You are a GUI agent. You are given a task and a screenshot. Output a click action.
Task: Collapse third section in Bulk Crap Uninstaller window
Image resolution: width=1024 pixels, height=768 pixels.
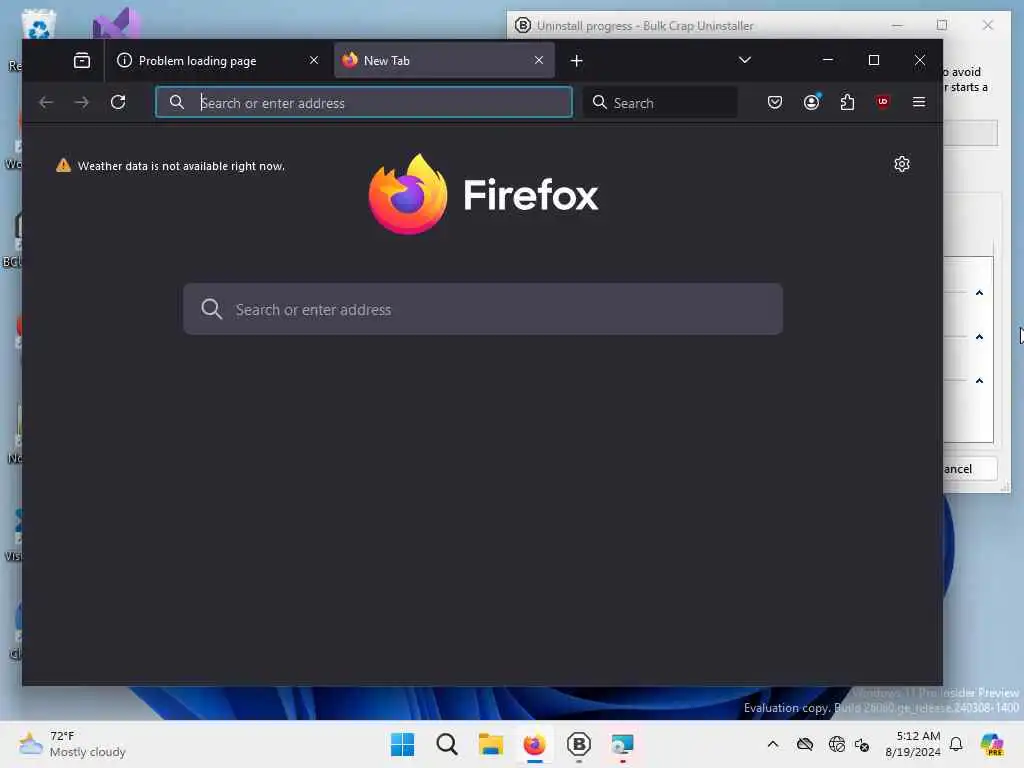click(x=979, y=381)
